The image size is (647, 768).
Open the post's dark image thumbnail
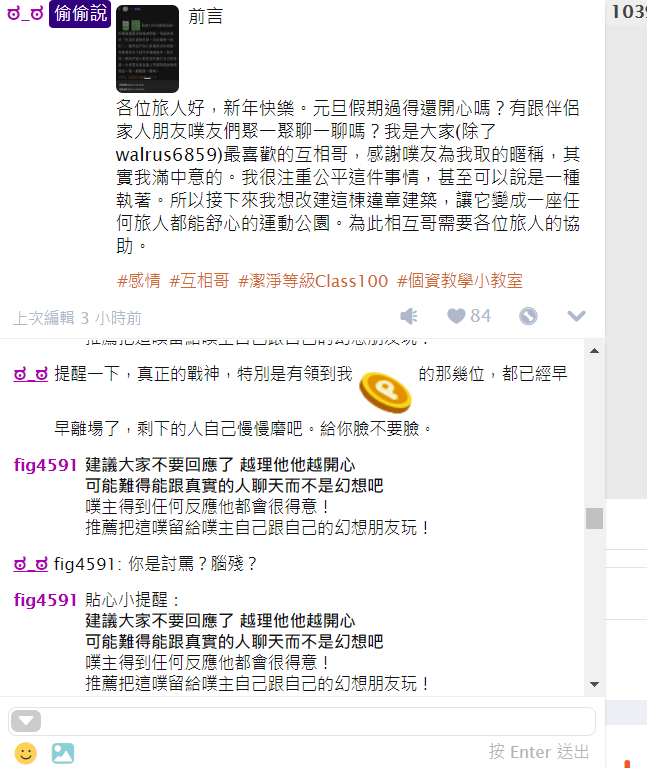[147, 48]
